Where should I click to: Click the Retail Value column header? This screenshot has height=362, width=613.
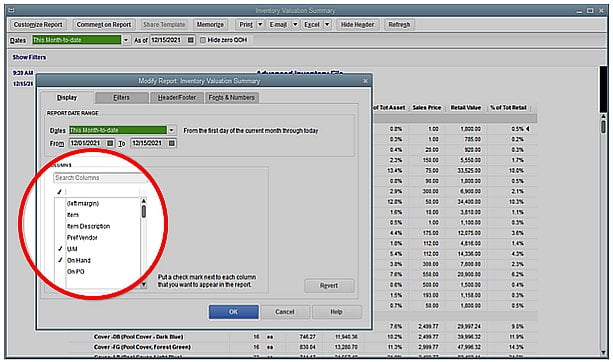[466, 108]
